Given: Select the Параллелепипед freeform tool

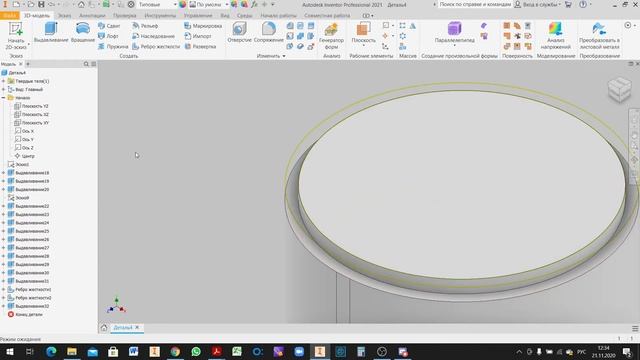Looking at the screenshot, I should (x=454, y=33).
